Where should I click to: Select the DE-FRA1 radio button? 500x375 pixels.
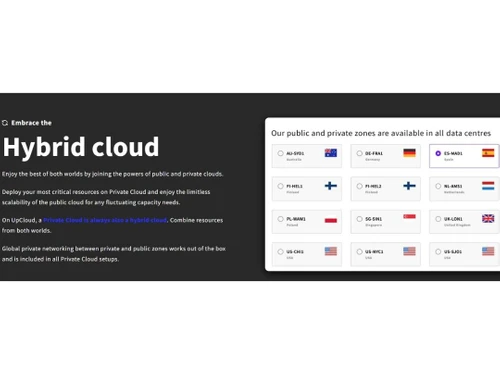pos(359,153)
